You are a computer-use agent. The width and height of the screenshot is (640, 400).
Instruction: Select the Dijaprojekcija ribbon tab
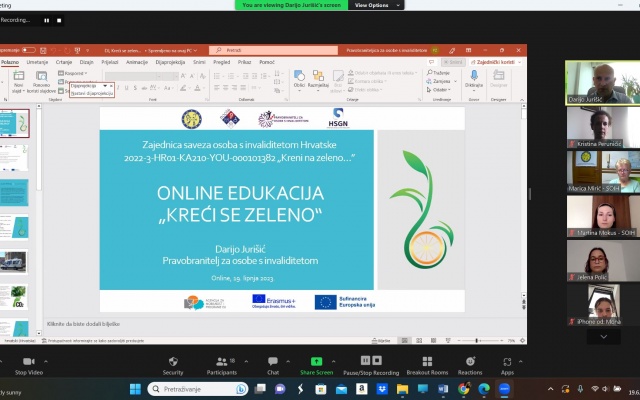[x=170, y=62]
